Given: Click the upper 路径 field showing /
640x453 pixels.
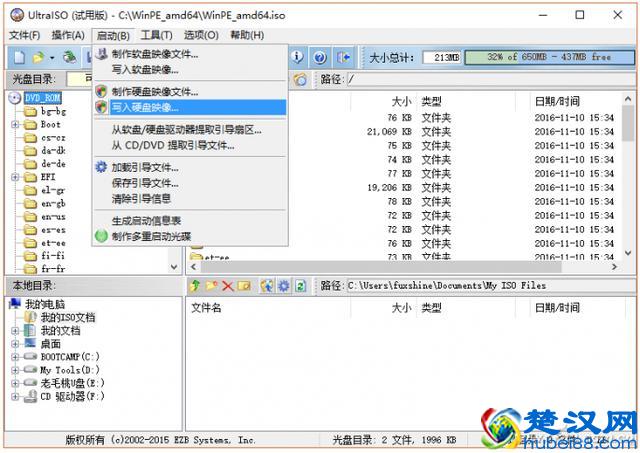Looking at the screenshot, I should (x=490, y=79).
